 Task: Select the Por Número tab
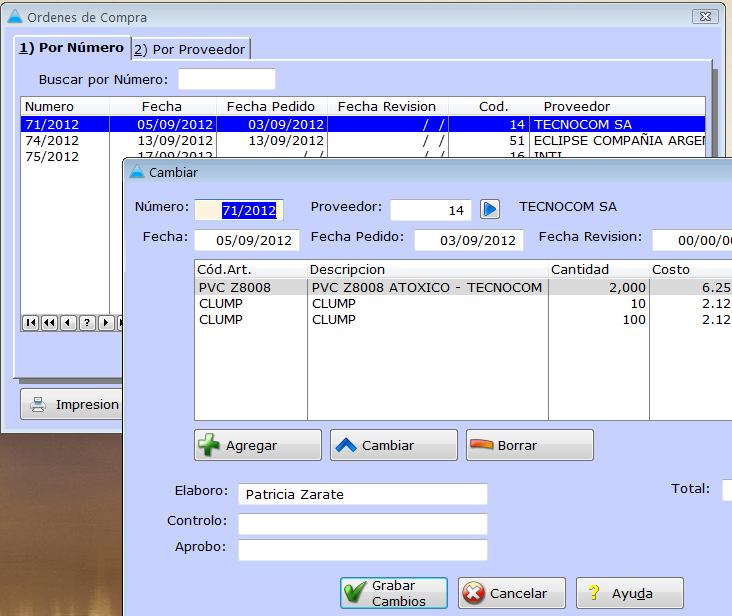(71, 48)
